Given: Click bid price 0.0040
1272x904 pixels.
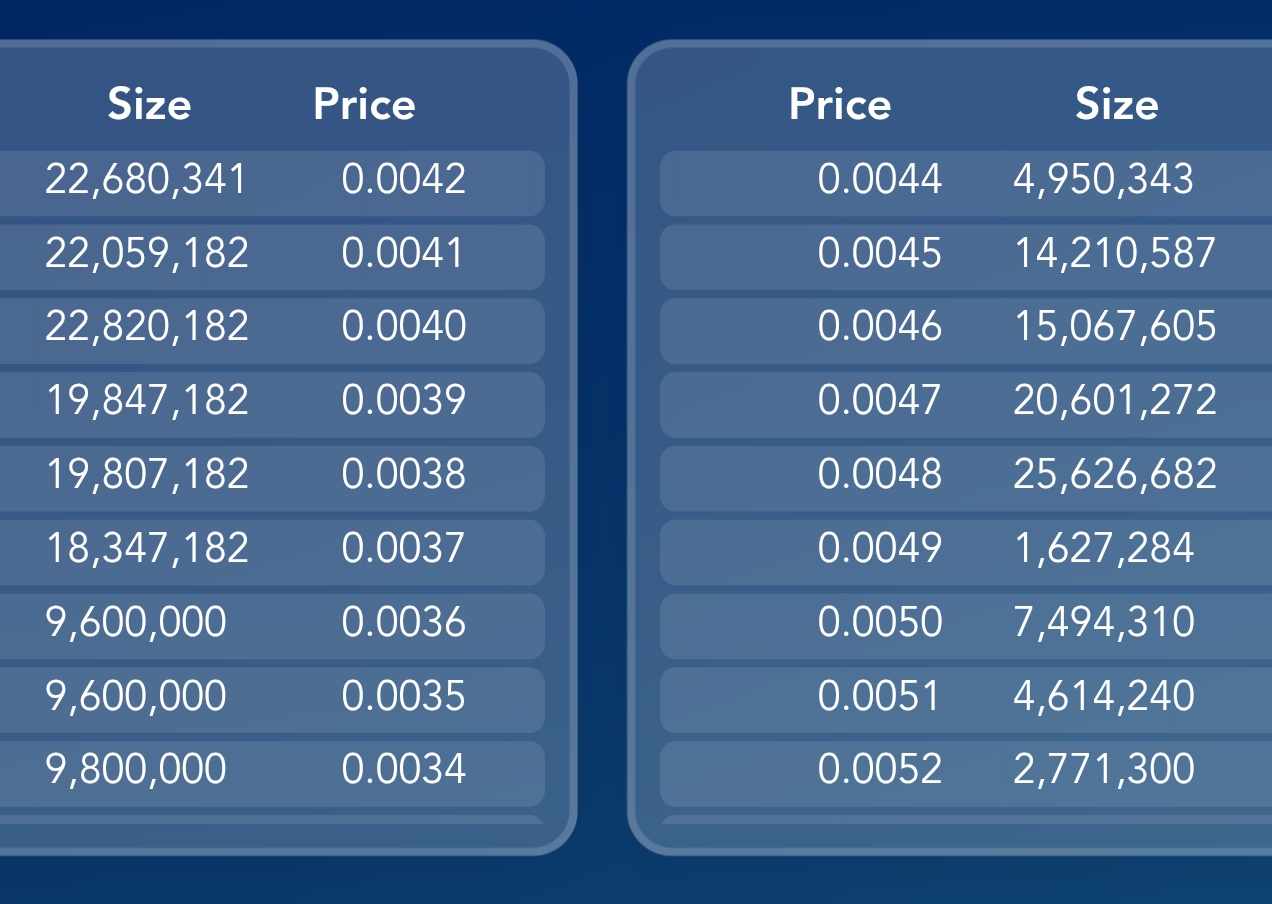Looking at the screenshot, I should pyautogui.click(x=404, y=326).
